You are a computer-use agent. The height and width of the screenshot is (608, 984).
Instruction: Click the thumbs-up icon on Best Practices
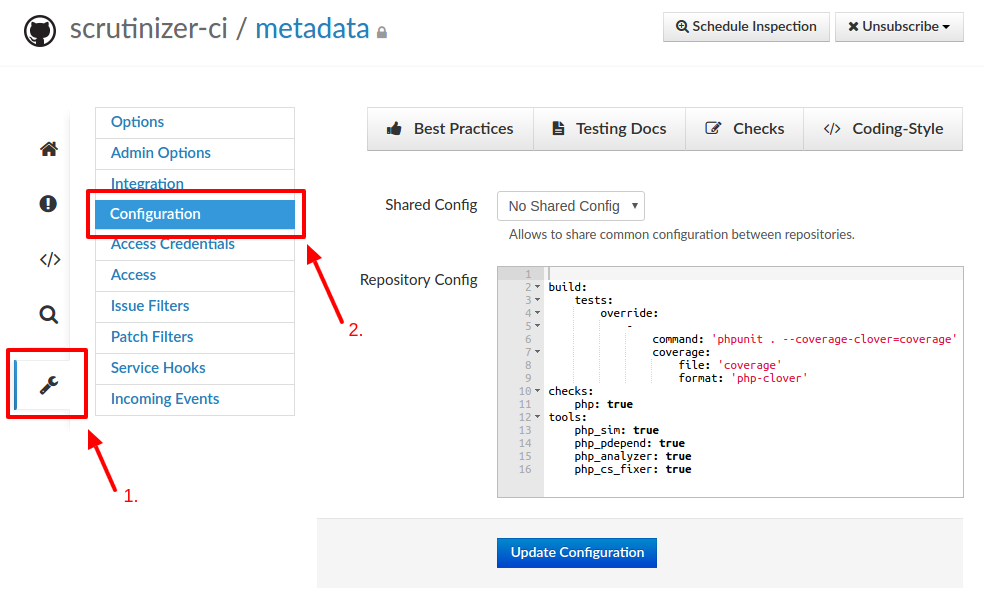(394, 129)
